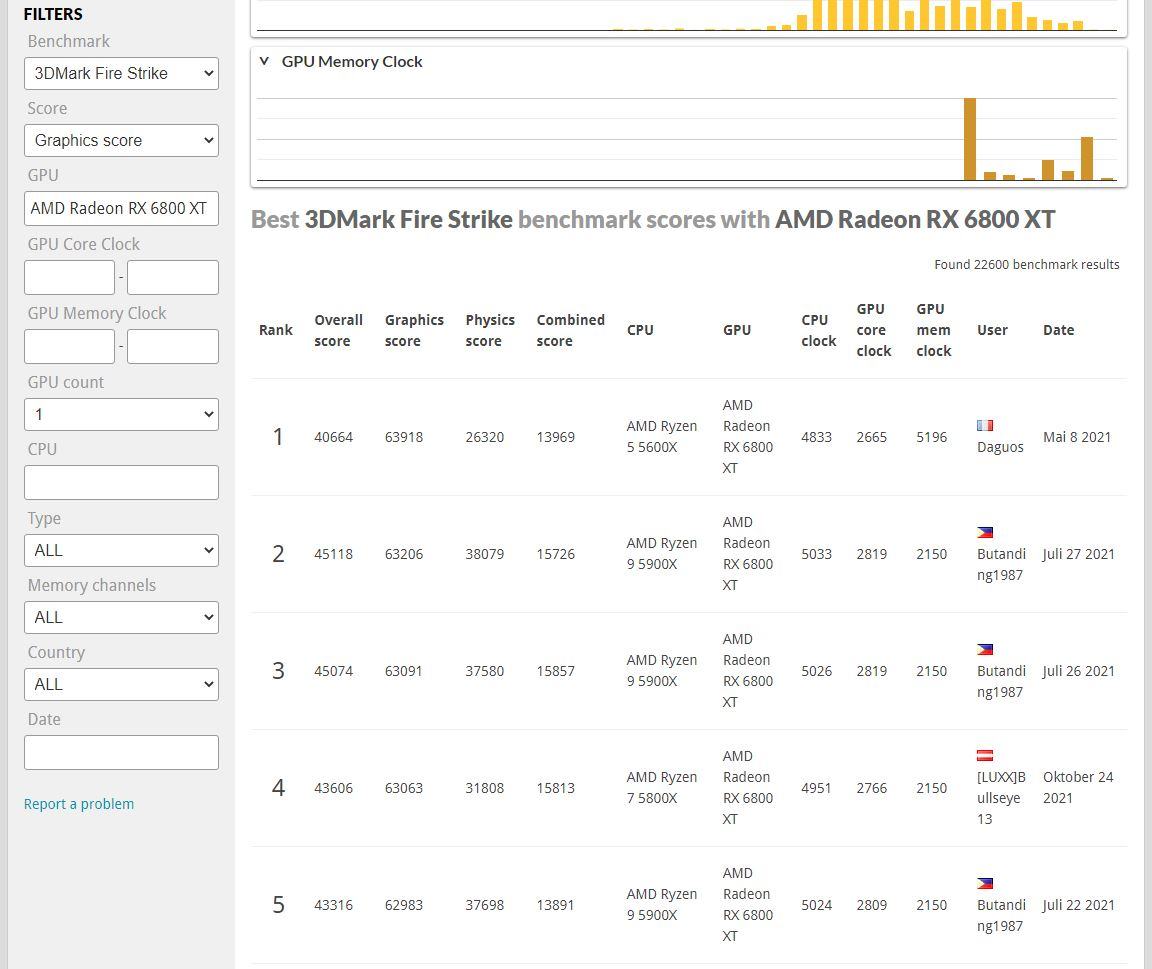Click the GPU Core Clock maximum field
This screenshot has height=969, width=1152.
coord(173,278)
